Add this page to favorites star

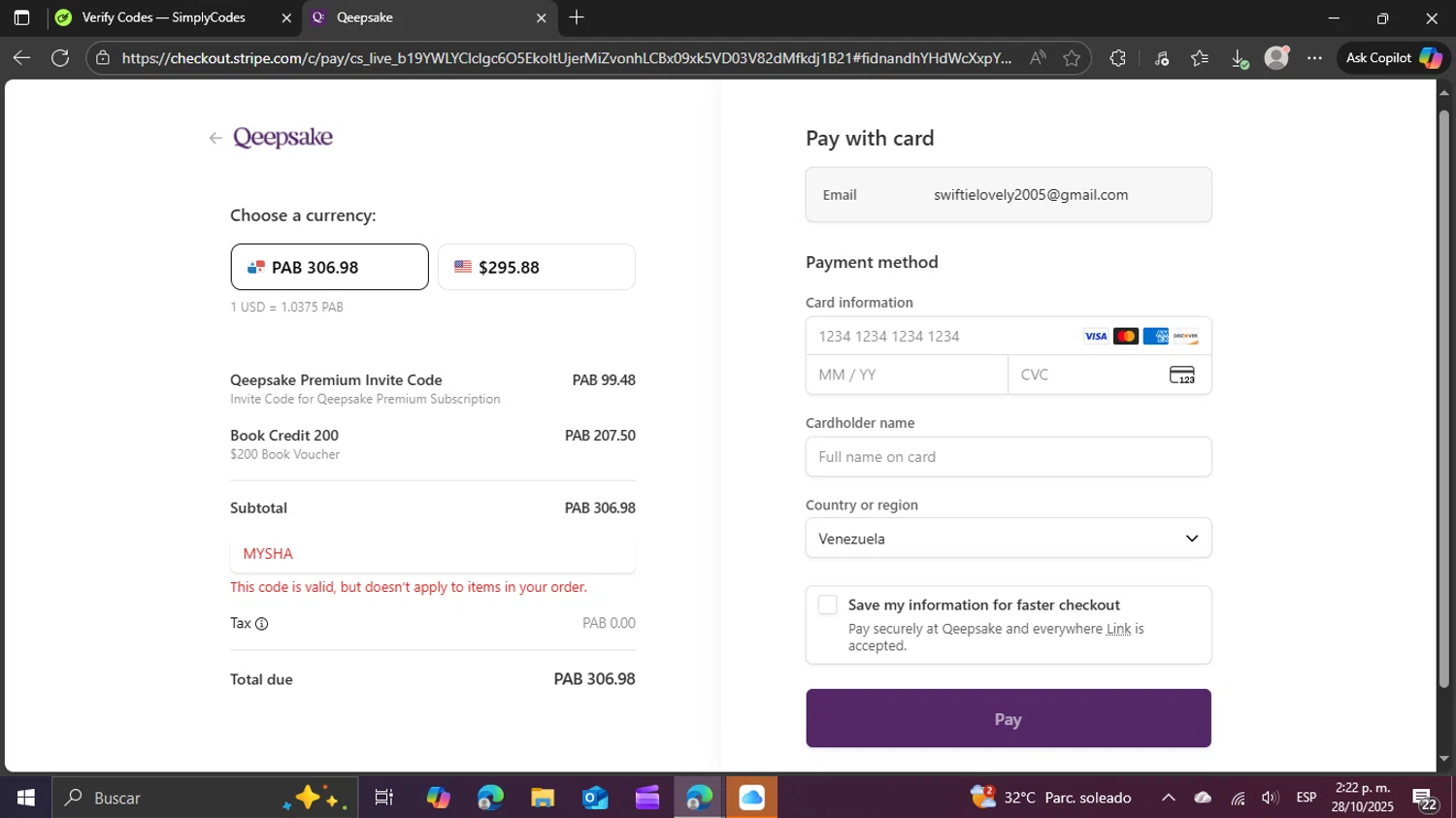[1072, 58]
